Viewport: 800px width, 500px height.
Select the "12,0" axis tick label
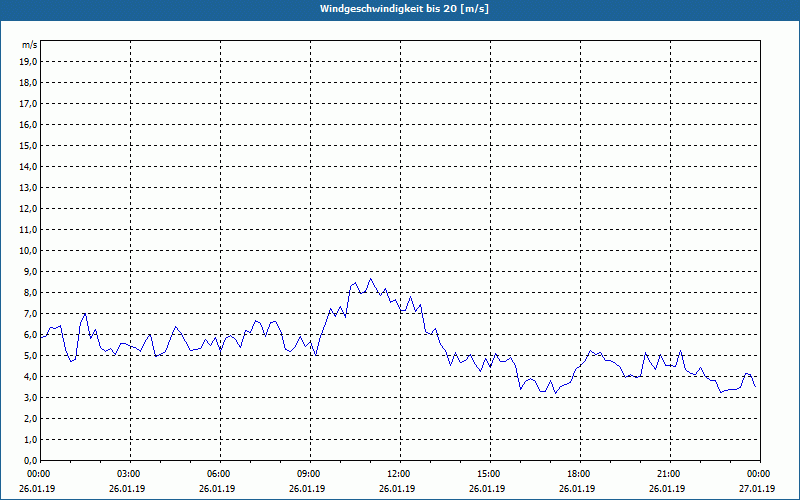coord(29,209)
